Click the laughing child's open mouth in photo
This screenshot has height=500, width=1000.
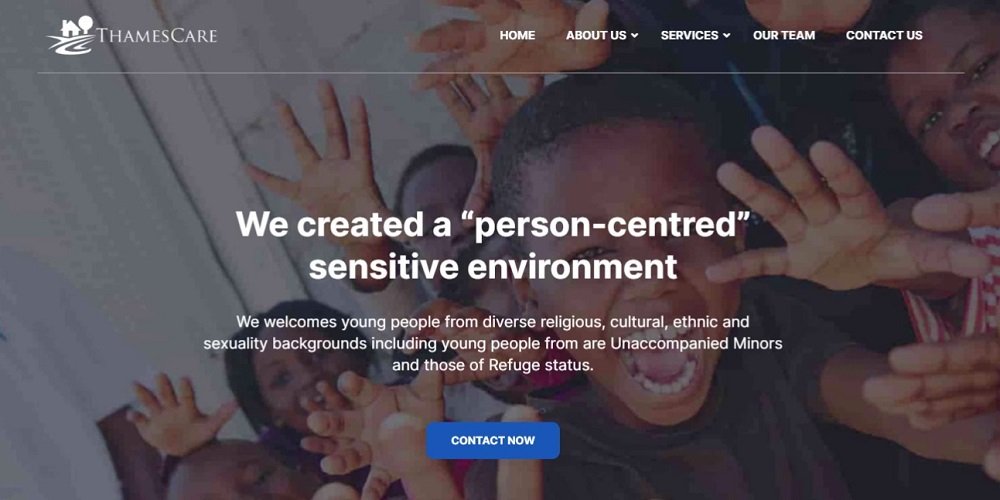[661, 364]
